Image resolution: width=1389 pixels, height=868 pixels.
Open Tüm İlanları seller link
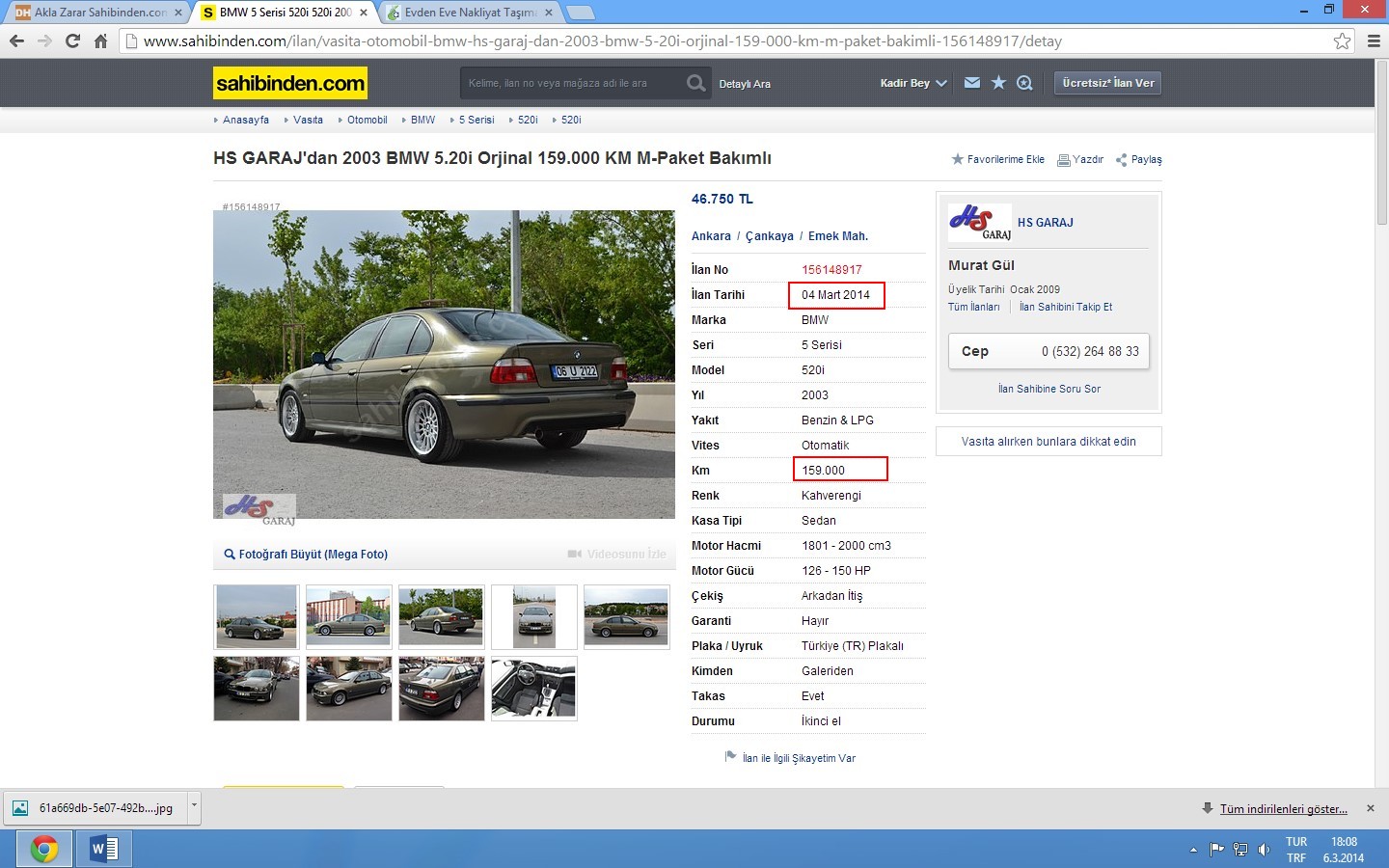point(973,307)
